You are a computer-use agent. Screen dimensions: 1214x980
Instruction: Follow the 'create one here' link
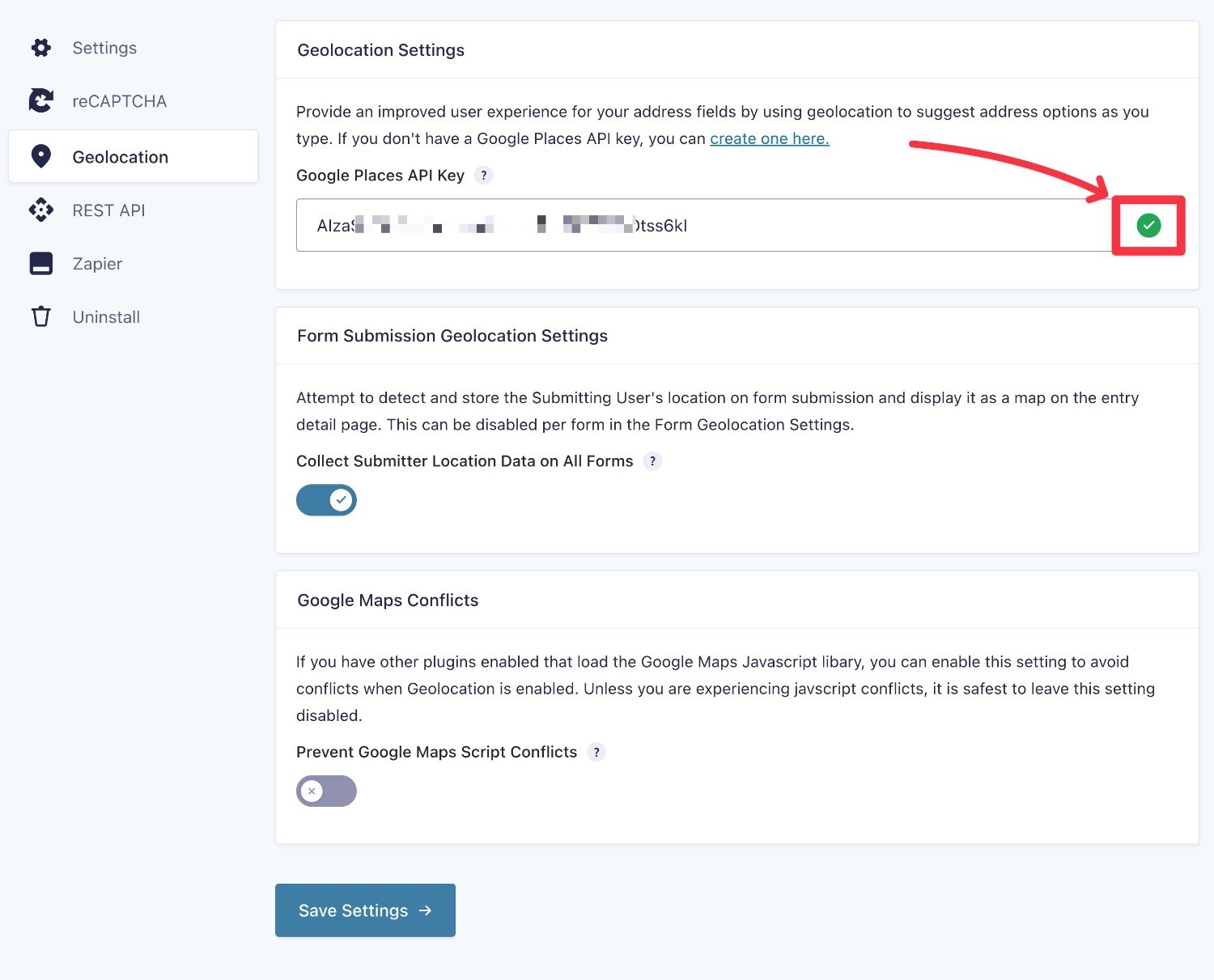[769, 138]
